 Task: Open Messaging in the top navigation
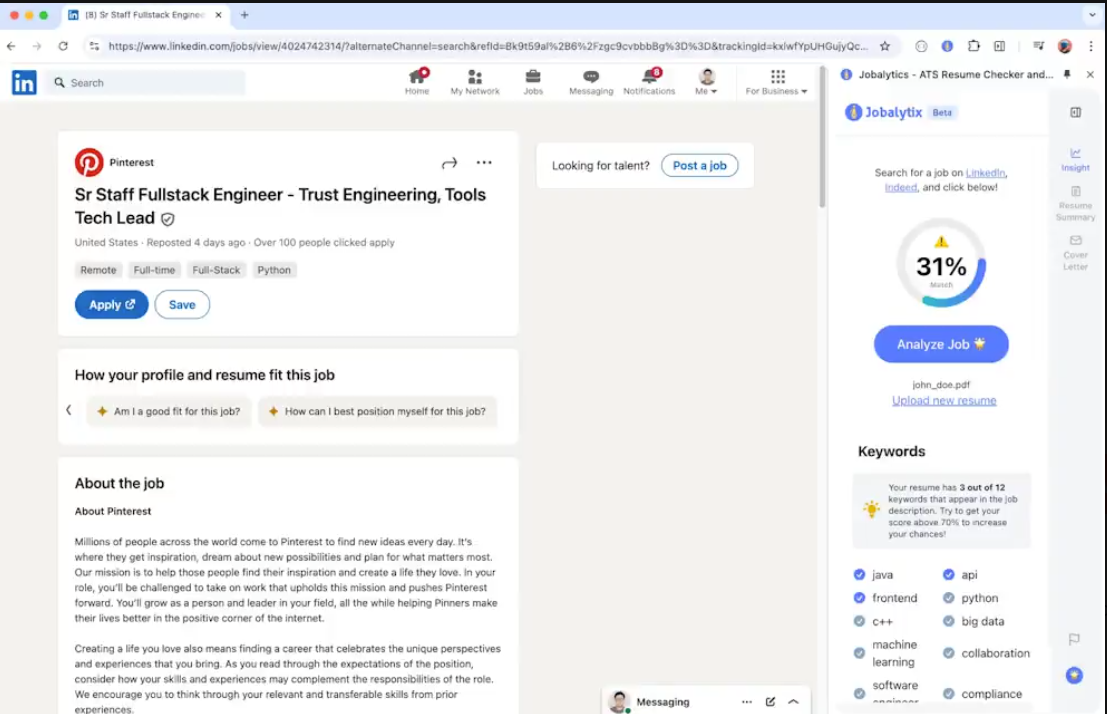(591, 82)
